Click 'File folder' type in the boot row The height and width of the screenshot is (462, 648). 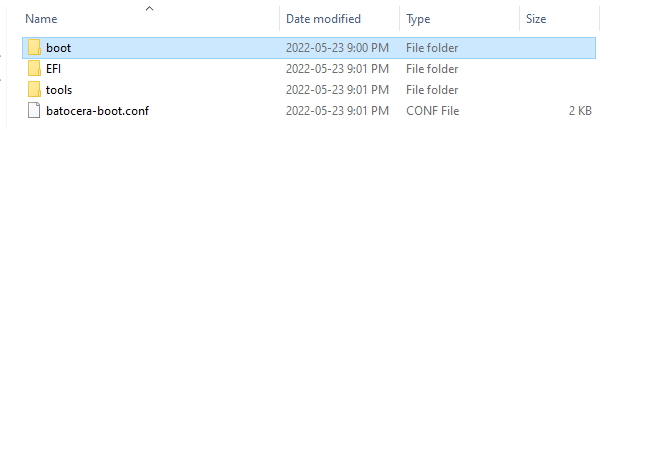[x=432, y=48]
